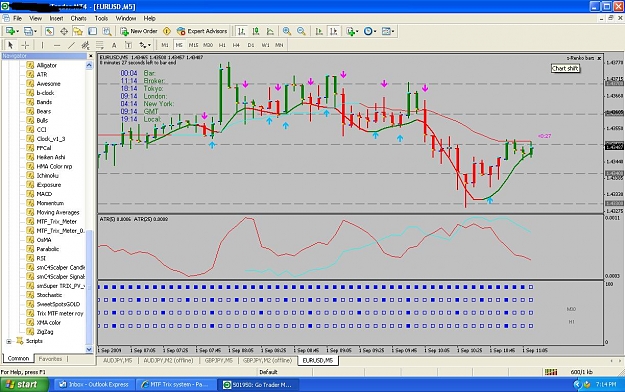625x392 pixels.
Task: Click the Navigator scrollbar down arrow
Action: tap(89, 349)
